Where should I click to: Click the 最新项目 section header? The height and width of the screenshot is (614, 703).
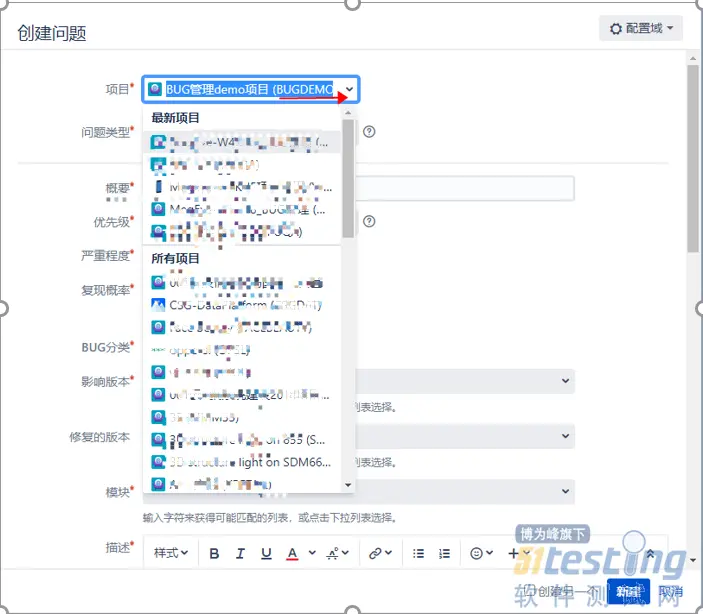[x=175, y=118]
